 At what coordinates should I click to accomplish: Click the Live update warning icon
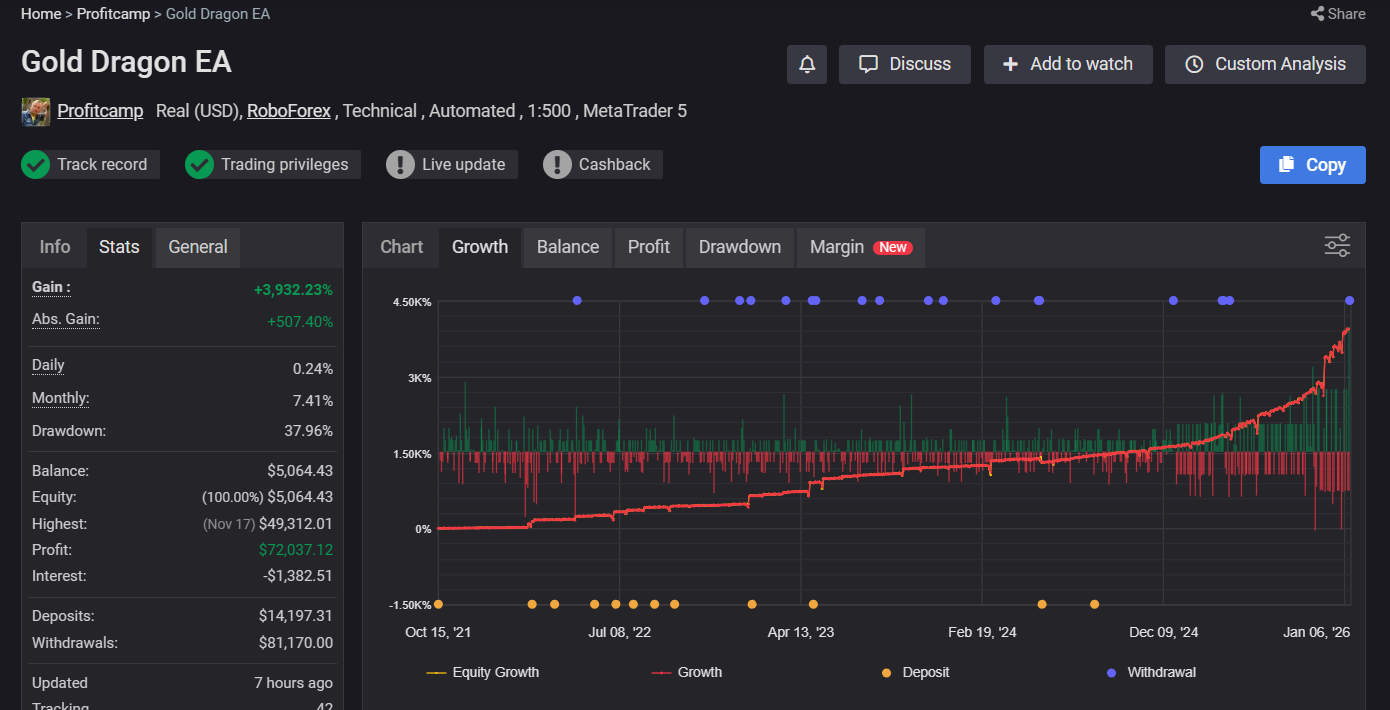point(400,165)
